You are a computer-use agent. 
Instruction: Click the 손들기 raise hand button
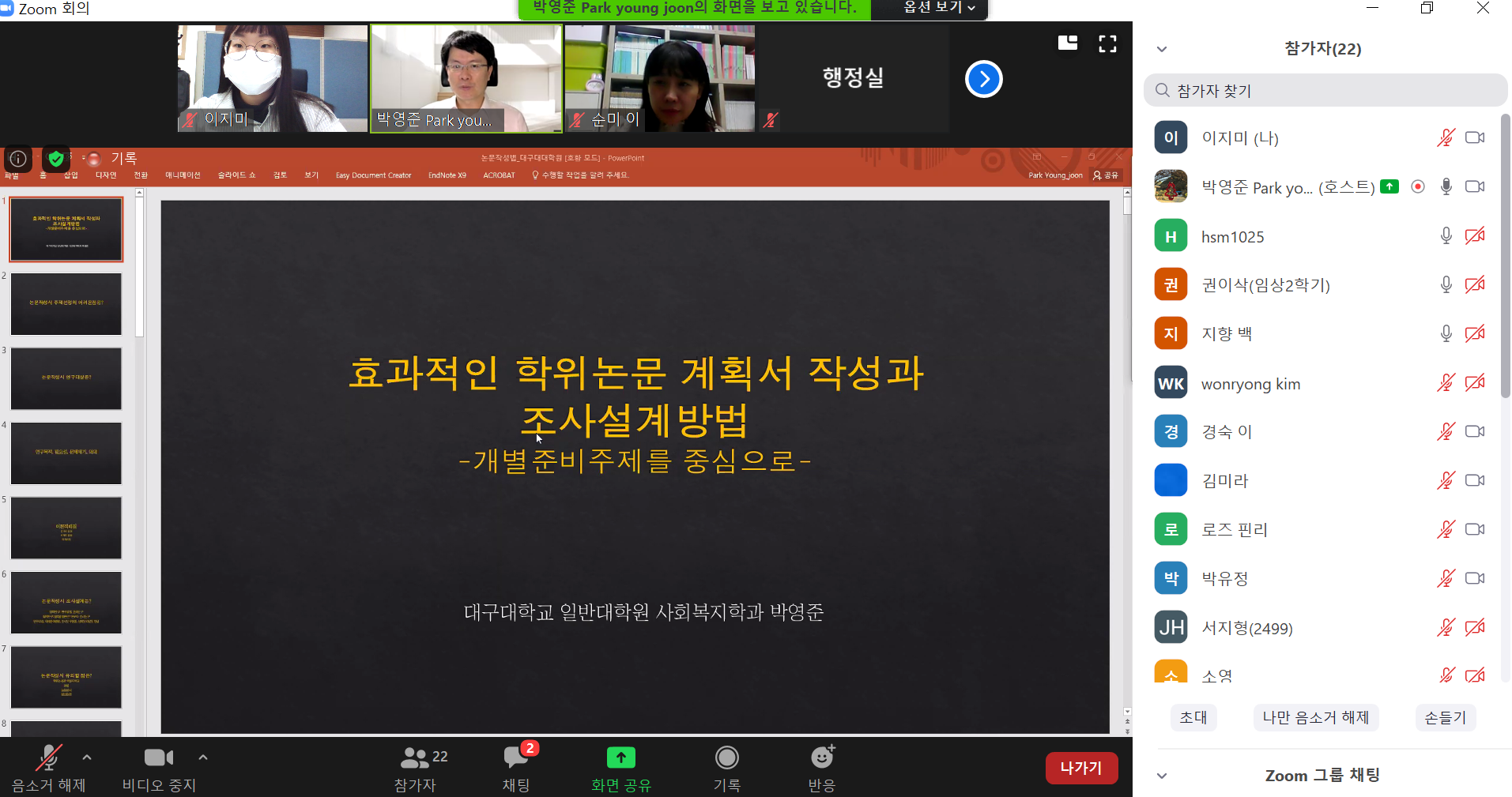pos(1445,717)
